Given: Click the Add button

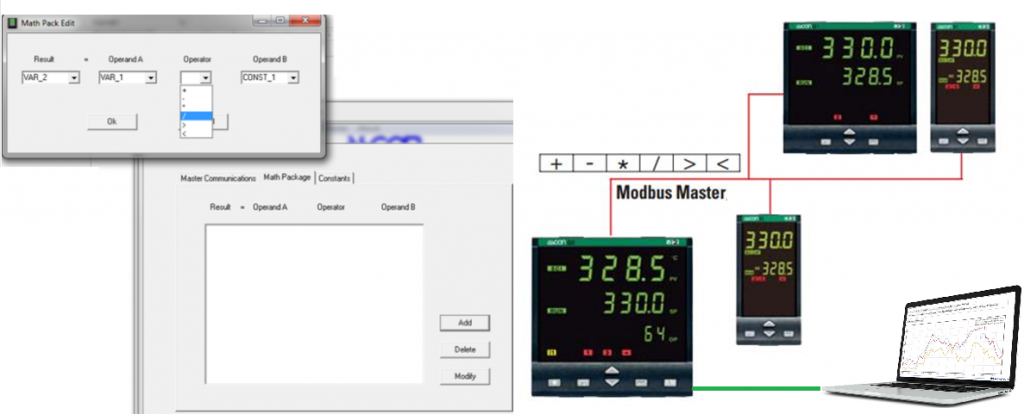Looking at the screenshot, I should click(x=464, y=323).
